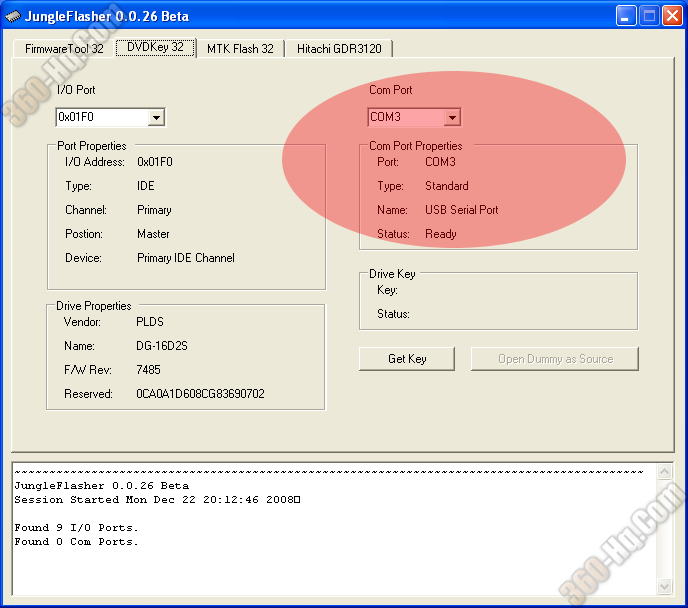Image resolution: width=688 pixels, height=608 pixels.
Task: Click the log line 'Found 0 Com Ports.'
Action: [76, 542]
